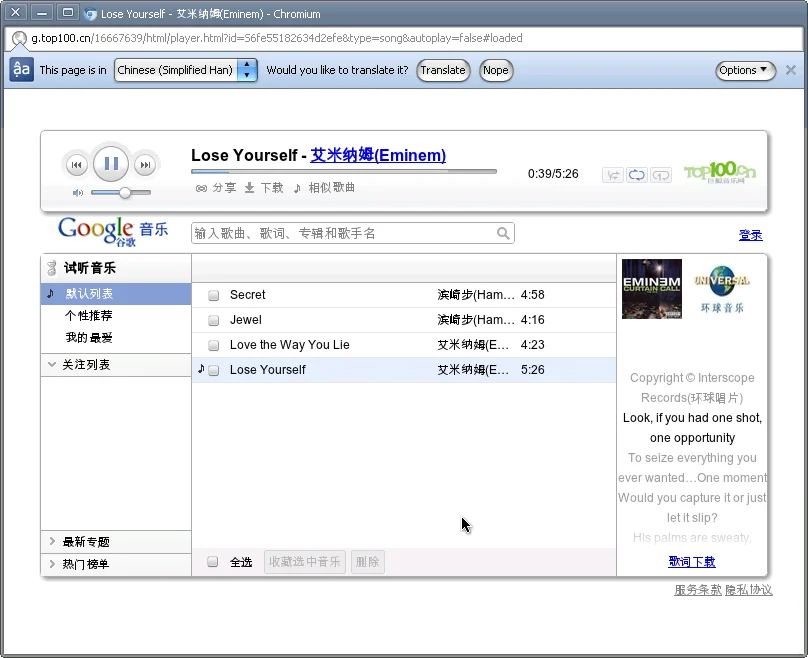Image resolution: width=808 pixels, height=658 pixels.
Task: Click the 试听音乐 panel header
Action: pos(116,268)
